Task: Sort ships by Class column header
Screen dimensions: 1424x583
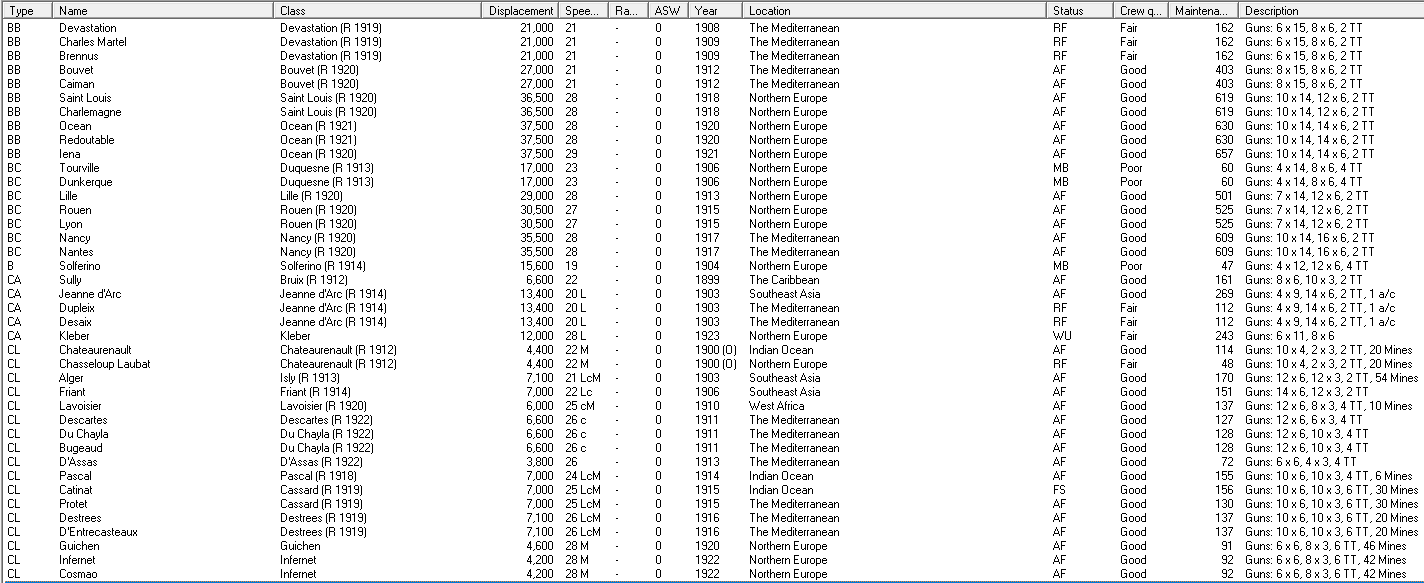Action: coord(377,10)
